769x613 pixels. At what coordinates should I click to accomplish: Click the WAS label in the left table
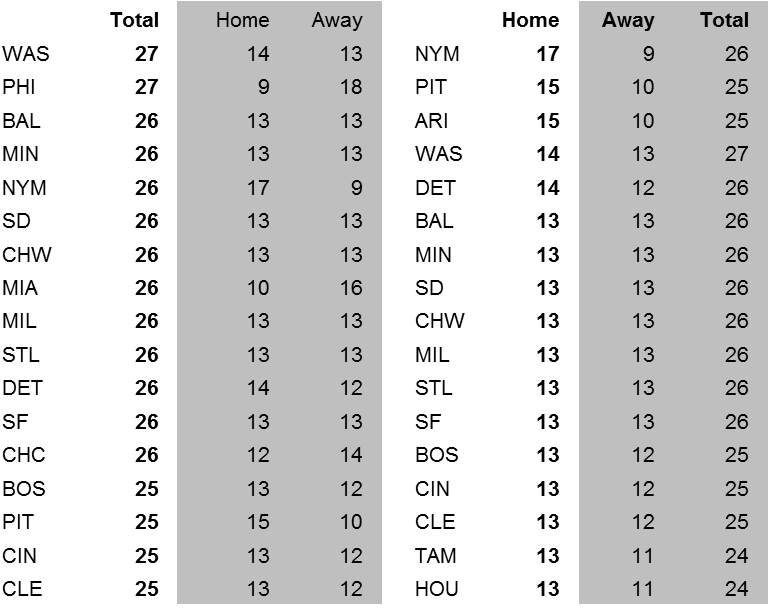point(25,54)
